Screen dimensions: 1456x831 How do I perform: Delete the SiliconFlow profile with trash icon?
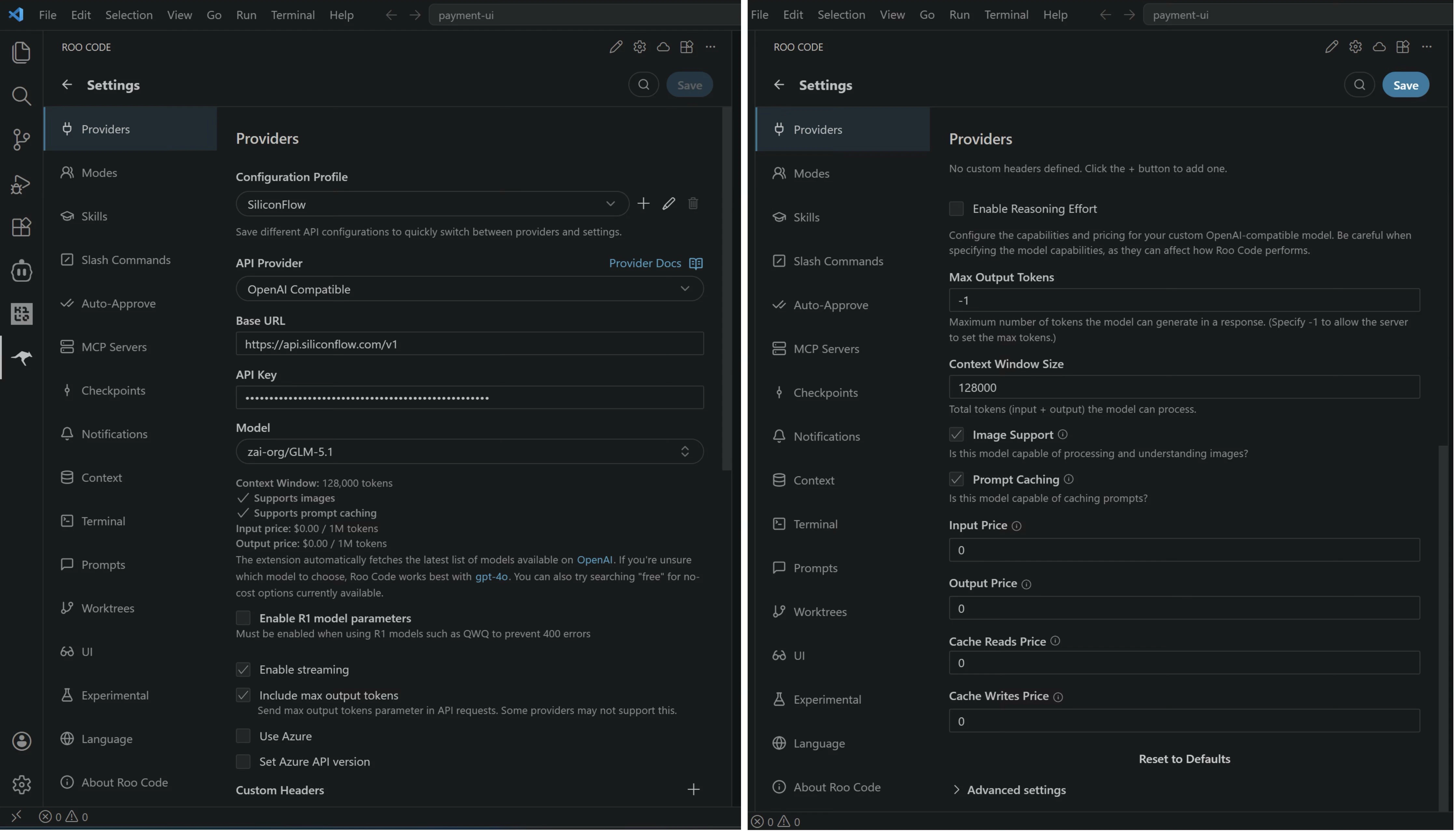pos(693,204)
